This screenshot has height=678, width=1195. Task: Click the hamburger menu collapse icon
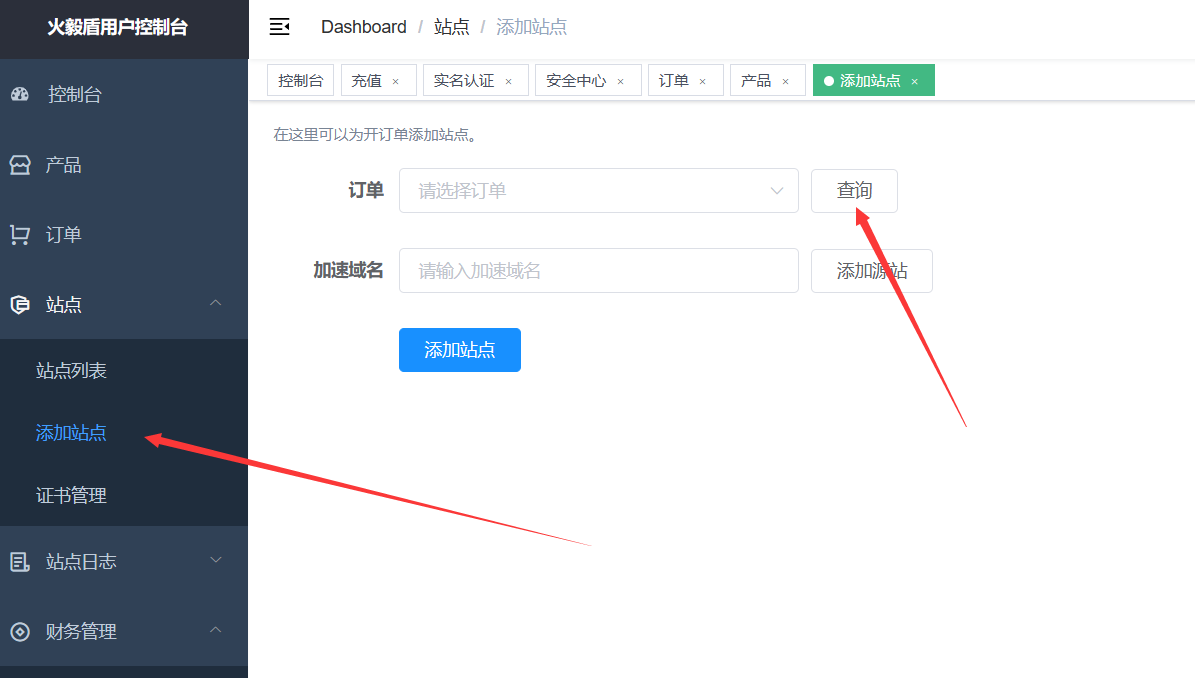click(280, 27)
